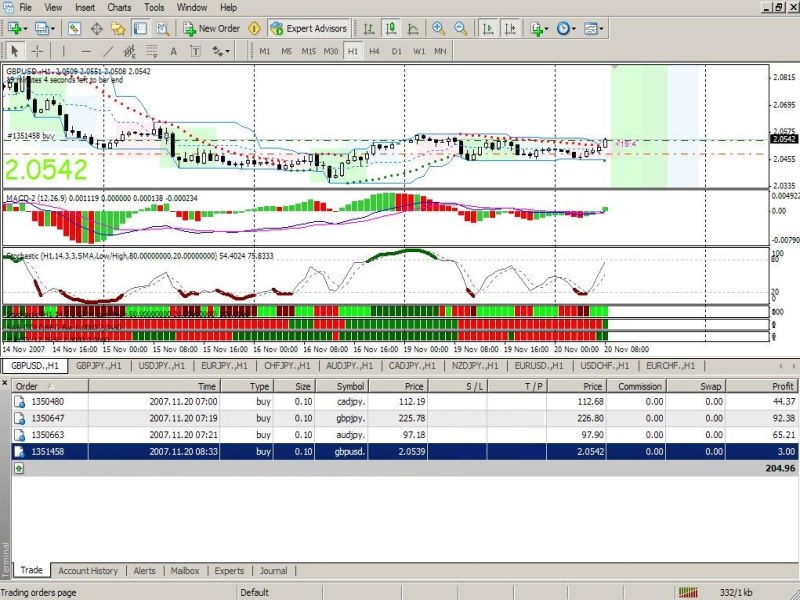Select the Text (A) tool
This screenshot has height=600, width=800.
[173, 51]
